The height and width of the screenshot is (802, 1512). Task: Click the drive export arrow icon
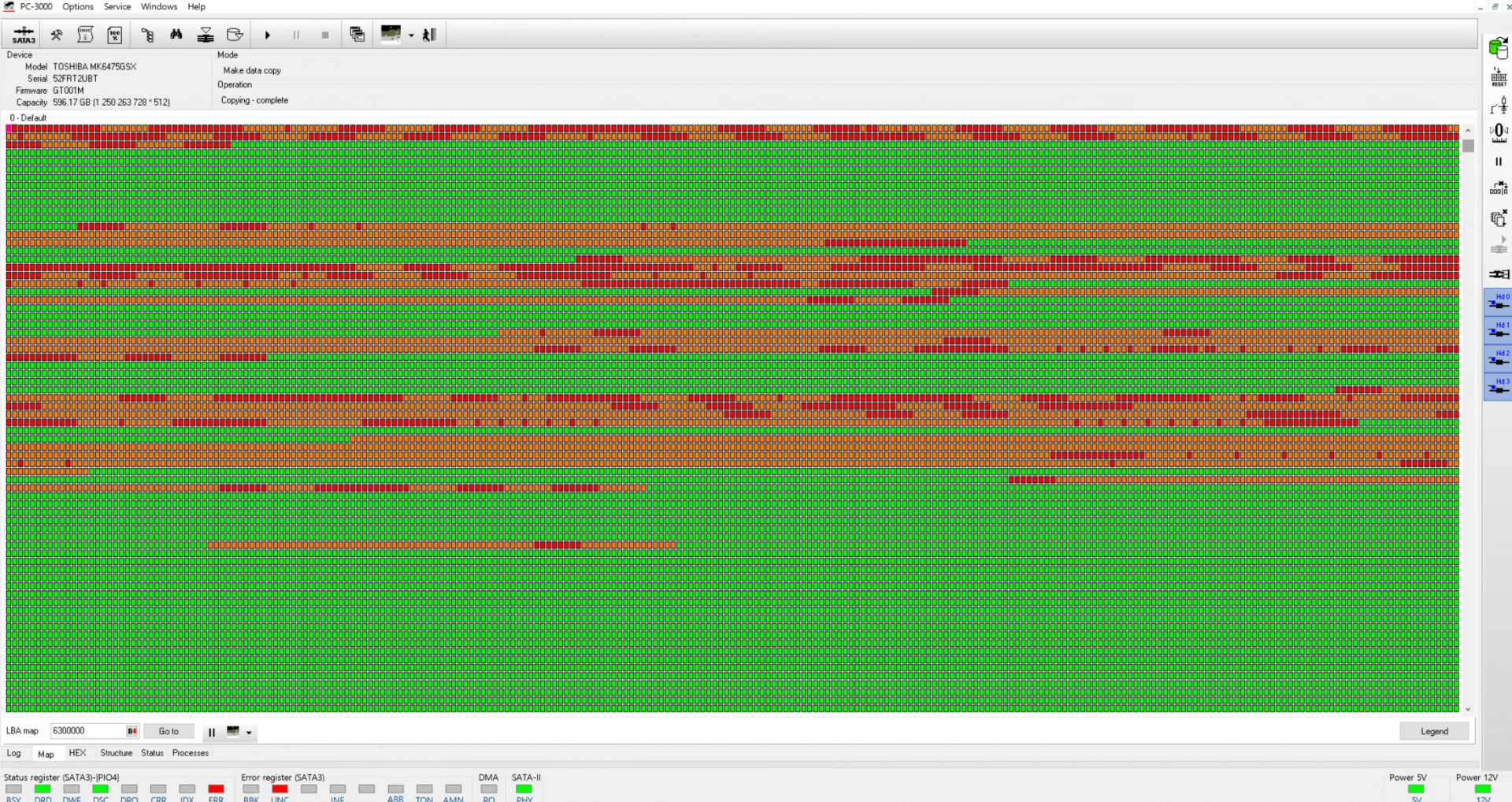pyautogui.click(x=235, y=35)
